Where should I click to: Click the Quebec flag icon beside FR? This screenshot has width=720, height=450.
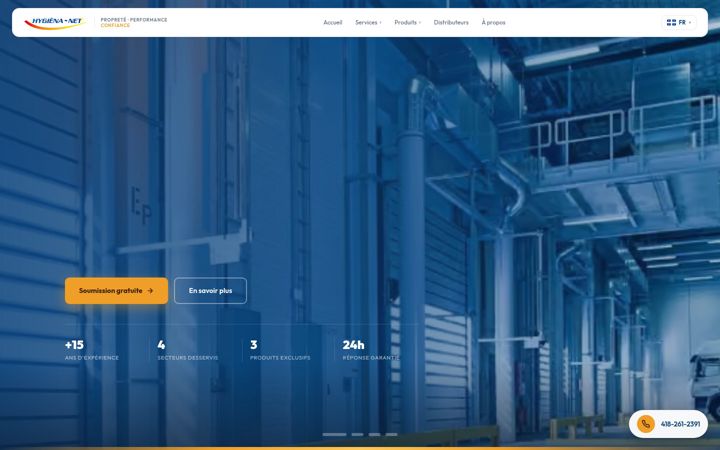coord(671,22)
